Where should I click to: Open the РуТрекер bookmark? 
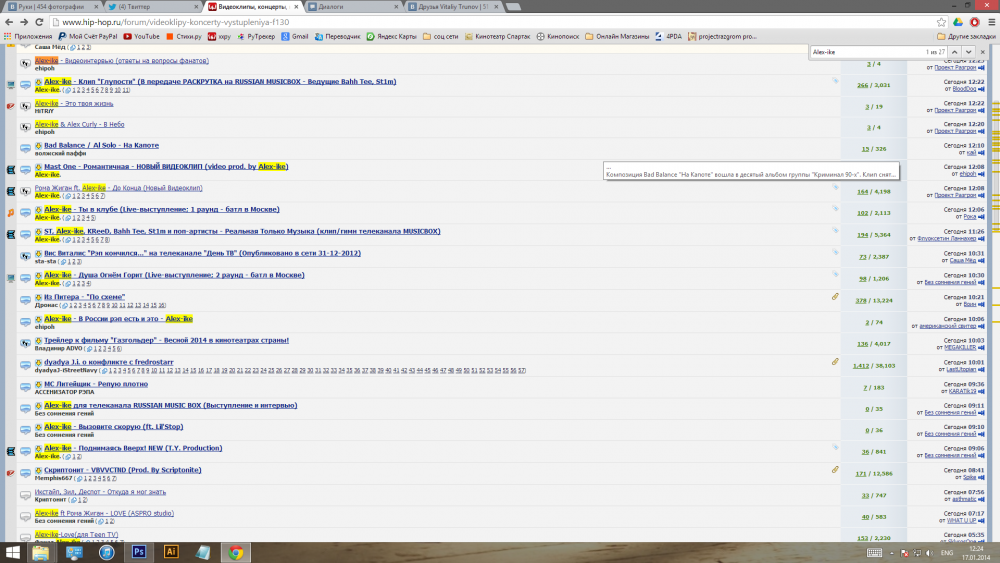[256, 36]
